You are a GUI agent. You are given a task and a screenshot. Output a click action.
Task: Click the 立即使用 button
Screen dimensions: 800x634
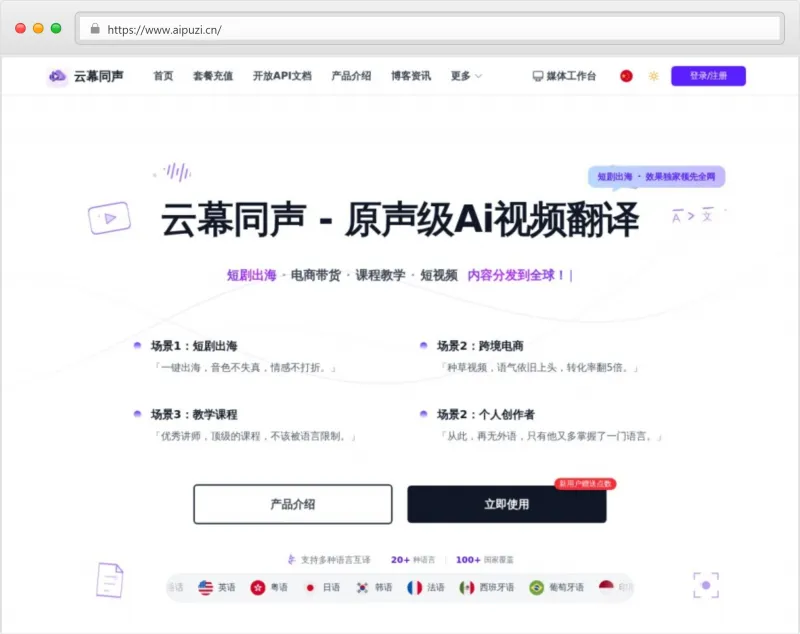click(504, 504)
